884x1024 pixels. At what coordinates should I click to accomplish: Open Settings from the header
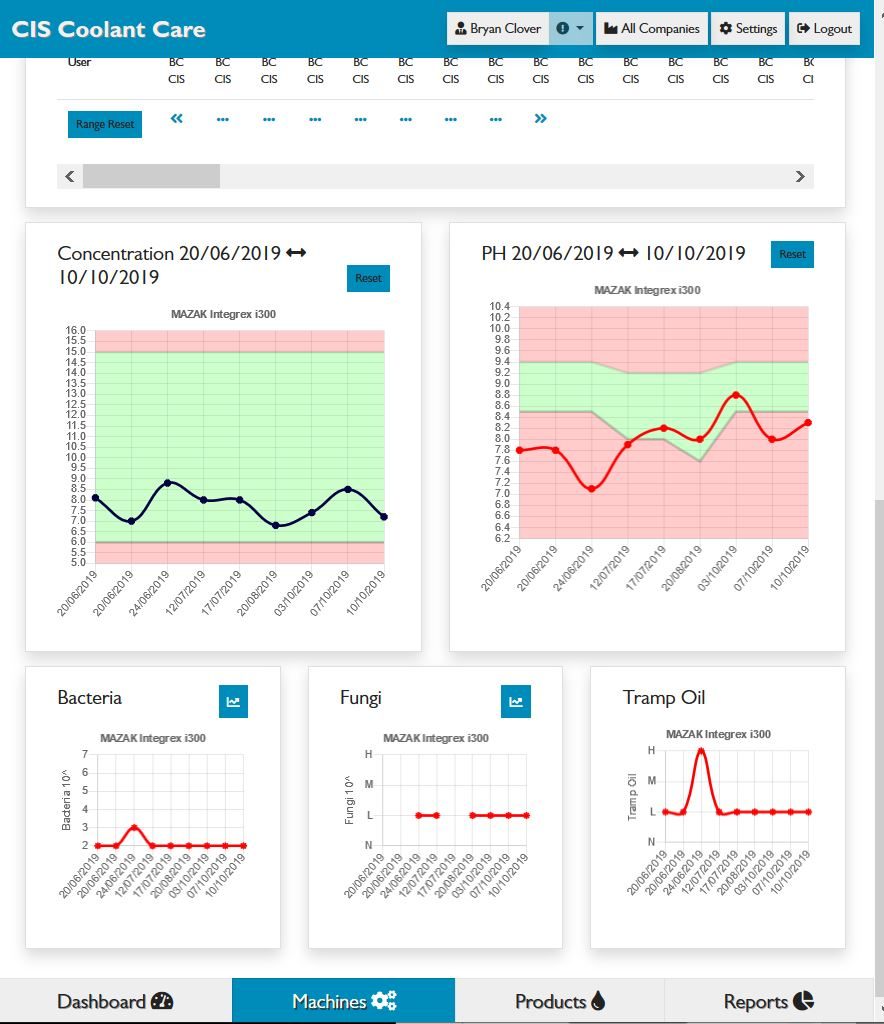pos(748,29)
